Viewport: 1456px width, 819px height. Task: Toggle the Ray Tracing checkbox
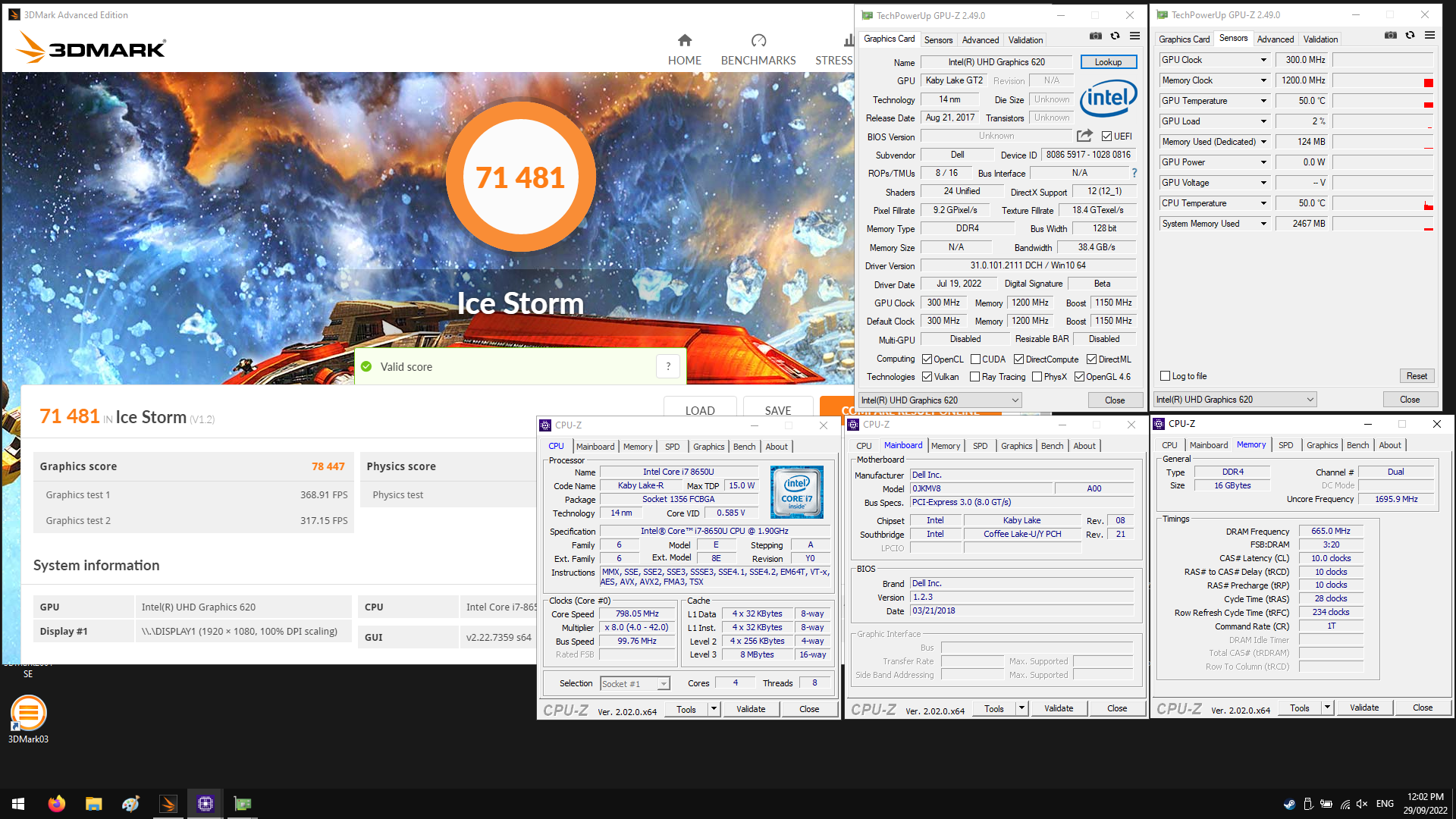pos(974,377)
